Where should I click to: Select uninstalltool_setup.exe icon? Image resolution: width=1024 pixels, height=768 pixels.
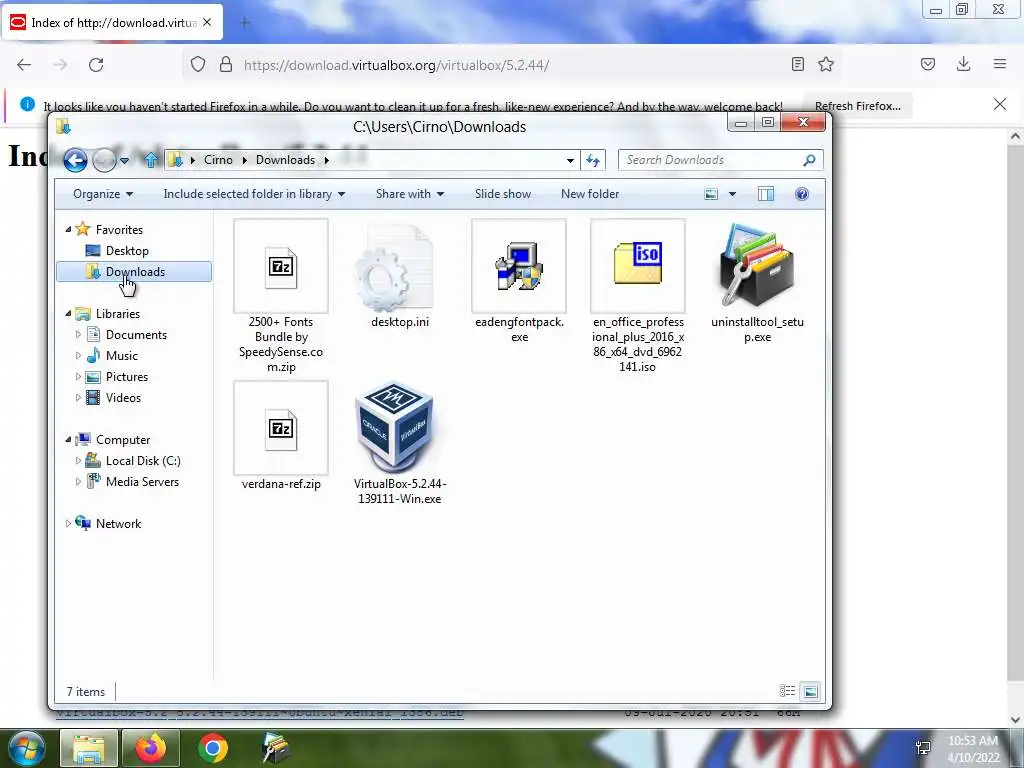[x=757, y=266]
